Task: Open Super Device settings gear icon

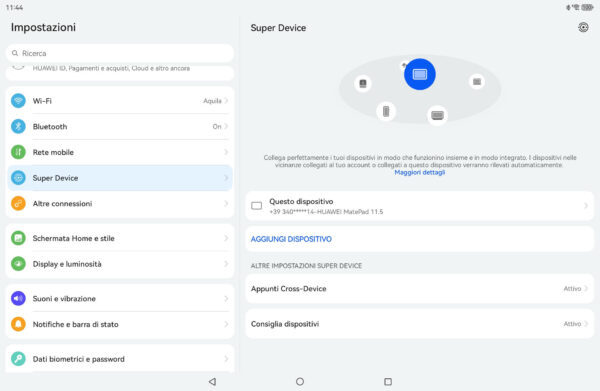Action: click(583, 28)
